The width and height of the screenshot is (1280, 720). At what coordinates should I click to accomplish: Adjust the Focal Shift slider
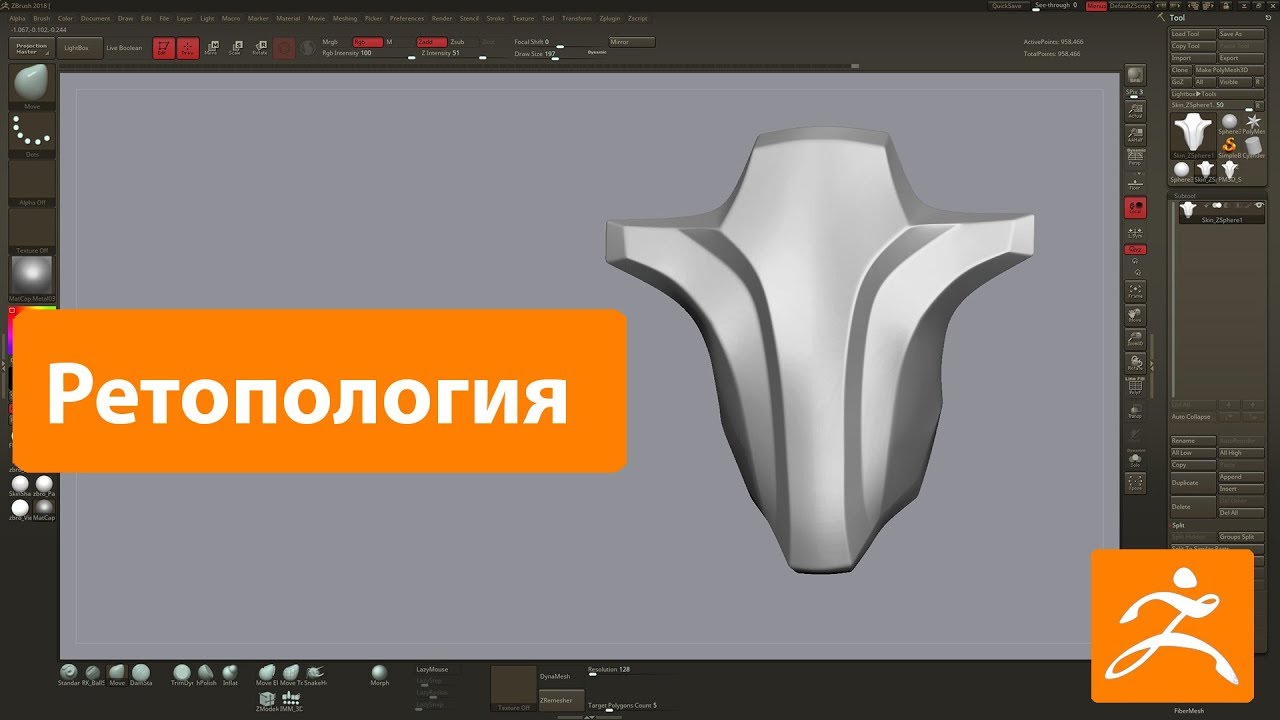pos(559,42)
